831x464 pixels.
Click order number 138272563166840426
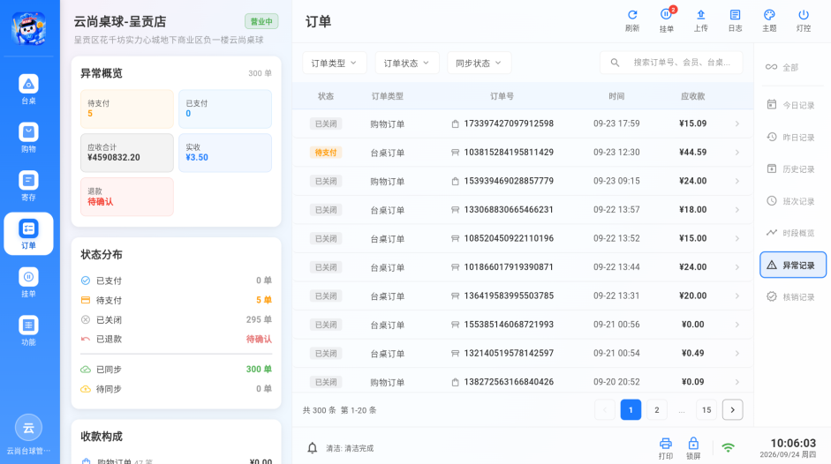tap(509, 382)
